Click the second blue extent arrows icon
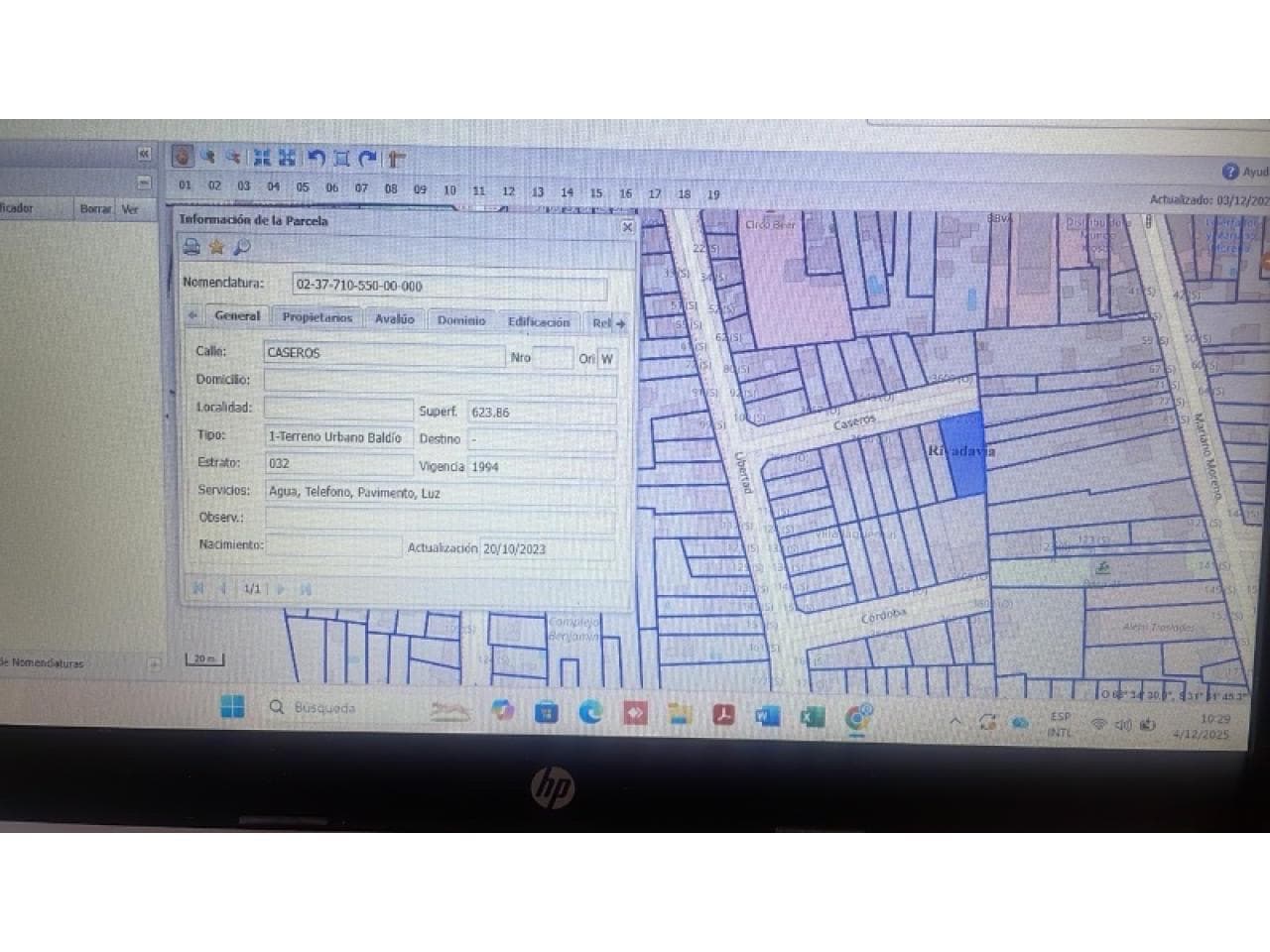Image resolution: width=1270 pixels, height=952 pixels. pyautogui.click(x=288, y=157)
